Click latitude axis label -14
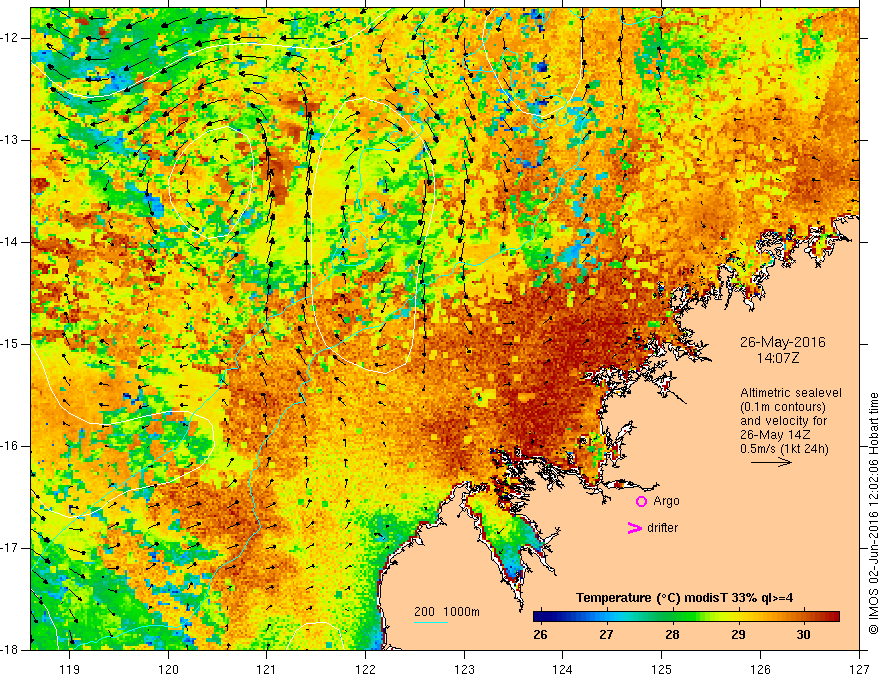880x680 pixels. (11, 242)
